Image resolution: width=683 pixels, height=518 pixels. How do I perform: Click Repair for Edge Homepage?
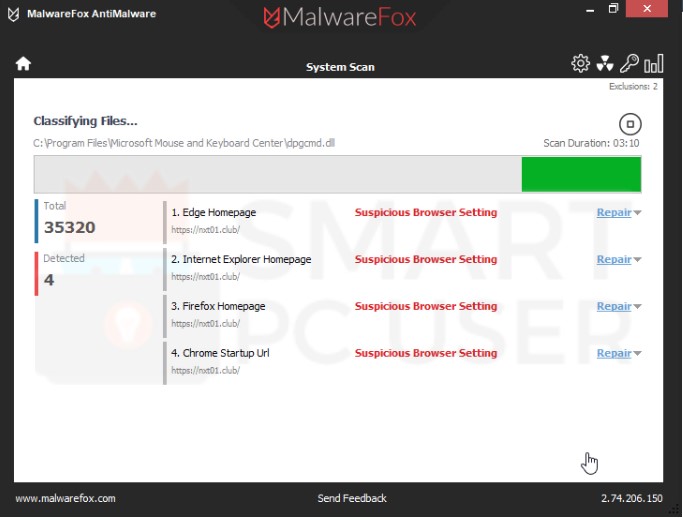[x=613, y=213]
